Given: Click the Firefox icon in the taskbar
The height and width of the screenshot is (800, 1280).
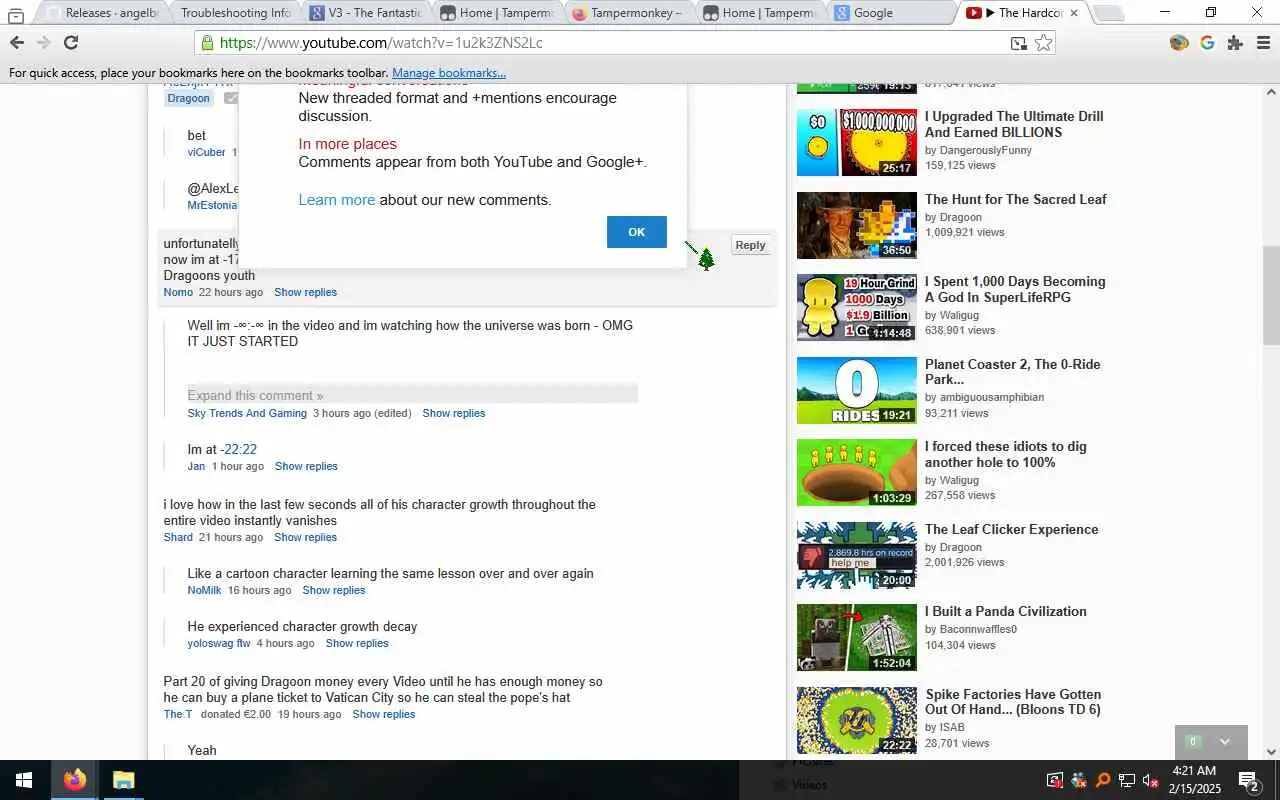Looking at the screenshot, I should (x=74, y=780).
